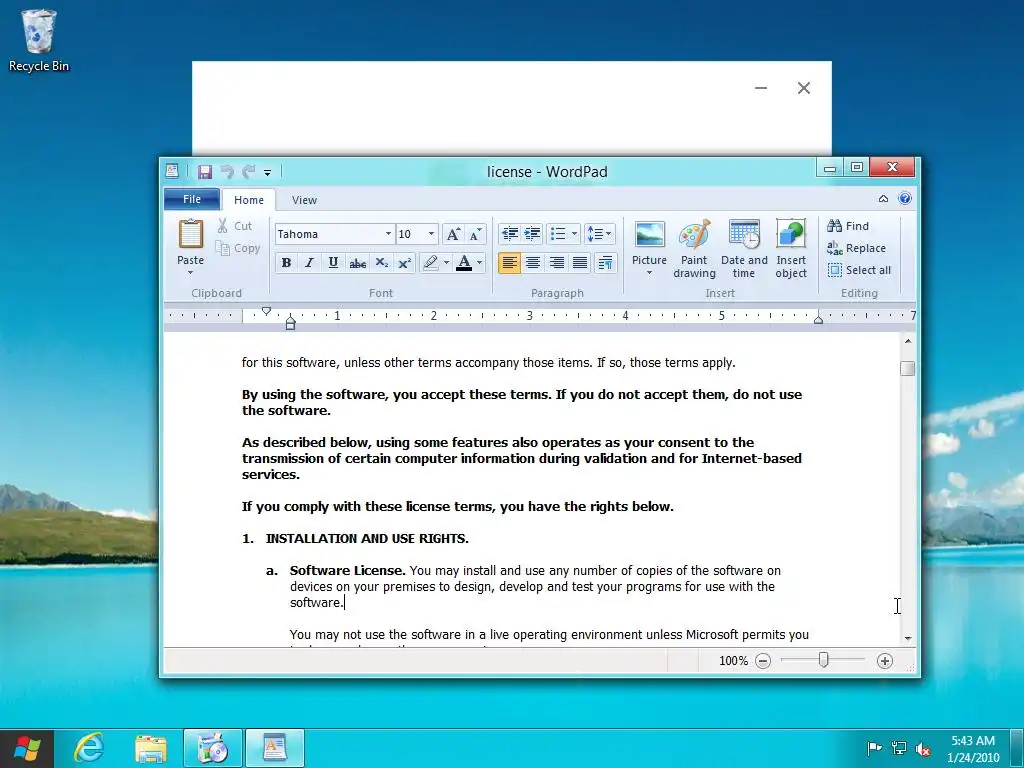Apply highlight color to text

coord(430,263)
